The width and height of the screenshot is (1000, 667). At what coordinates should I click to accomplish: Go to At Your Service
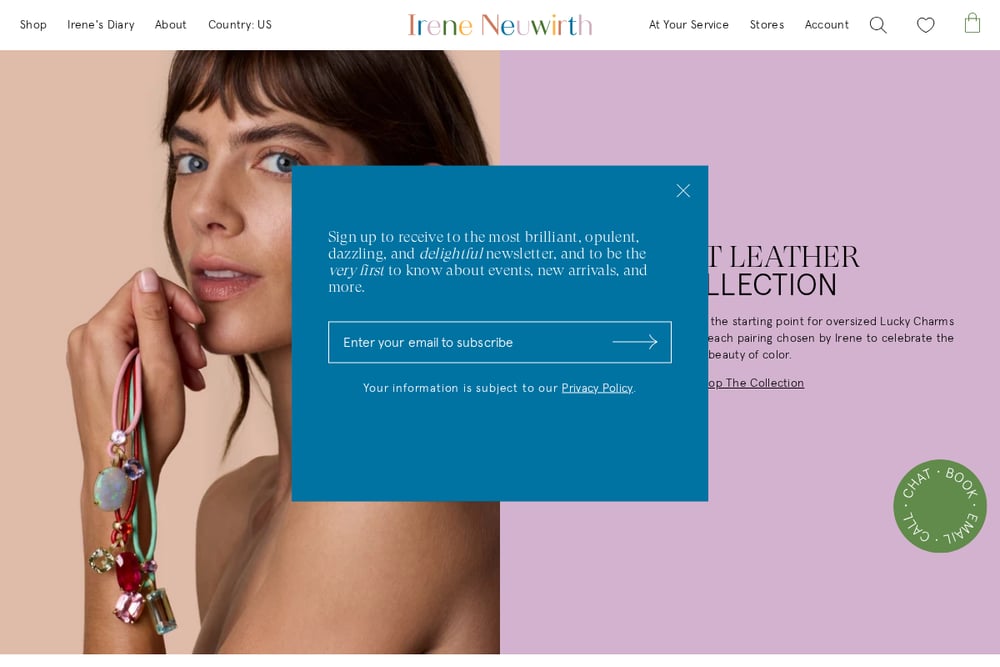pos(689,25)
